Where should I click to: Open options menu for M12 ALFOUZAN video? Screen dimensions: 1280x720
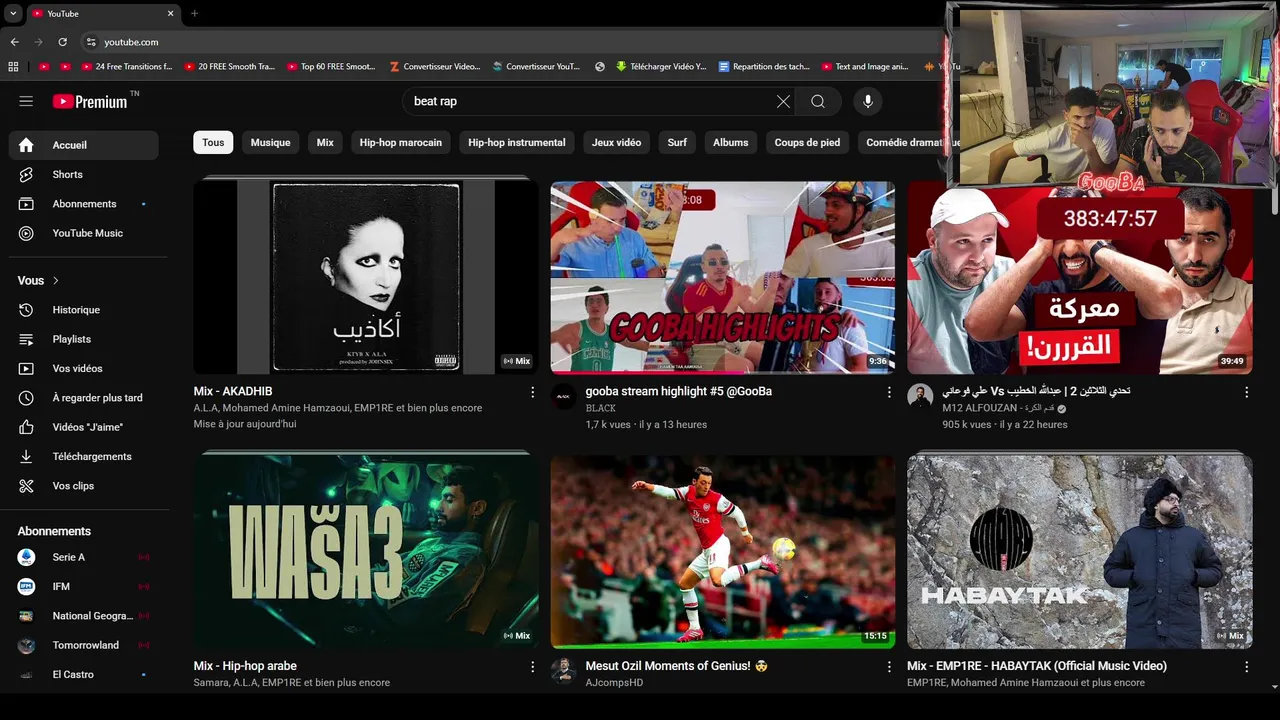[x=1246, y=392]
